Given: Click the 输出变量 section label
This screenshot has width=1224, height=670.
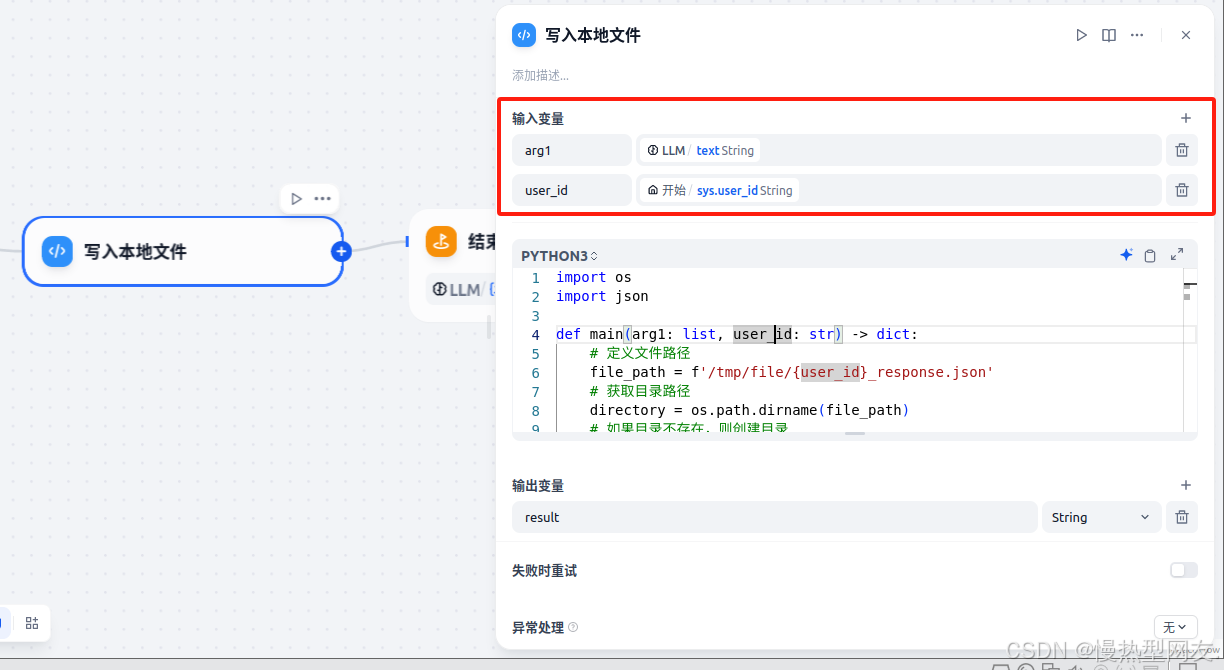Looking at the screenshot, I should pyautogui.click(x=538, y=485).
